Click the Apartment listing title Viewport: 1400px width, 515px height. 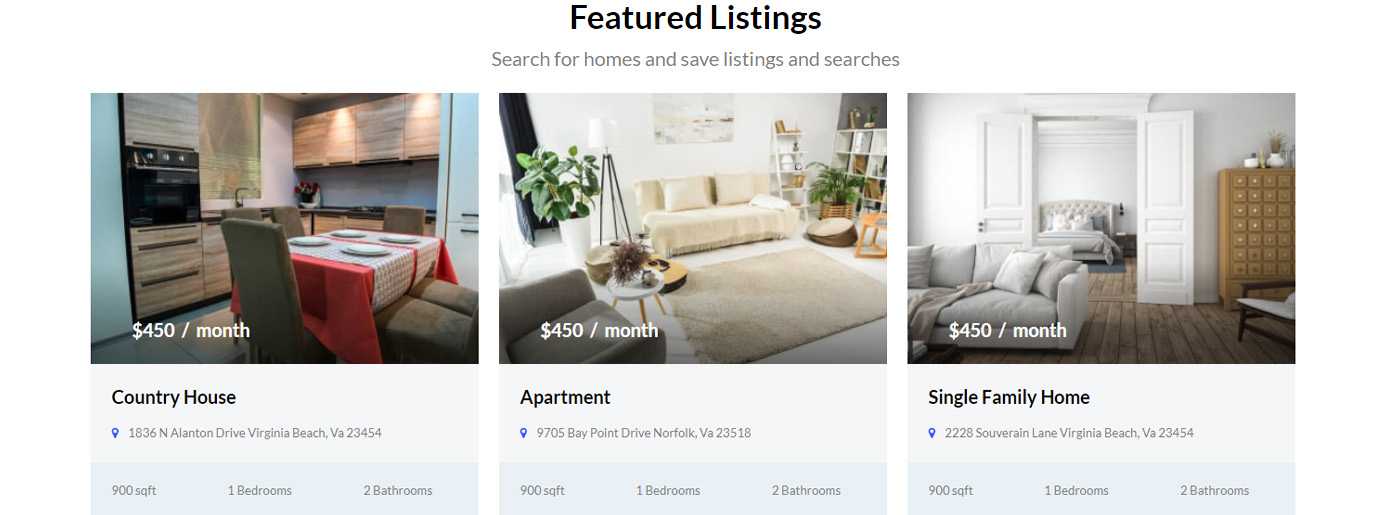point(565,397)
